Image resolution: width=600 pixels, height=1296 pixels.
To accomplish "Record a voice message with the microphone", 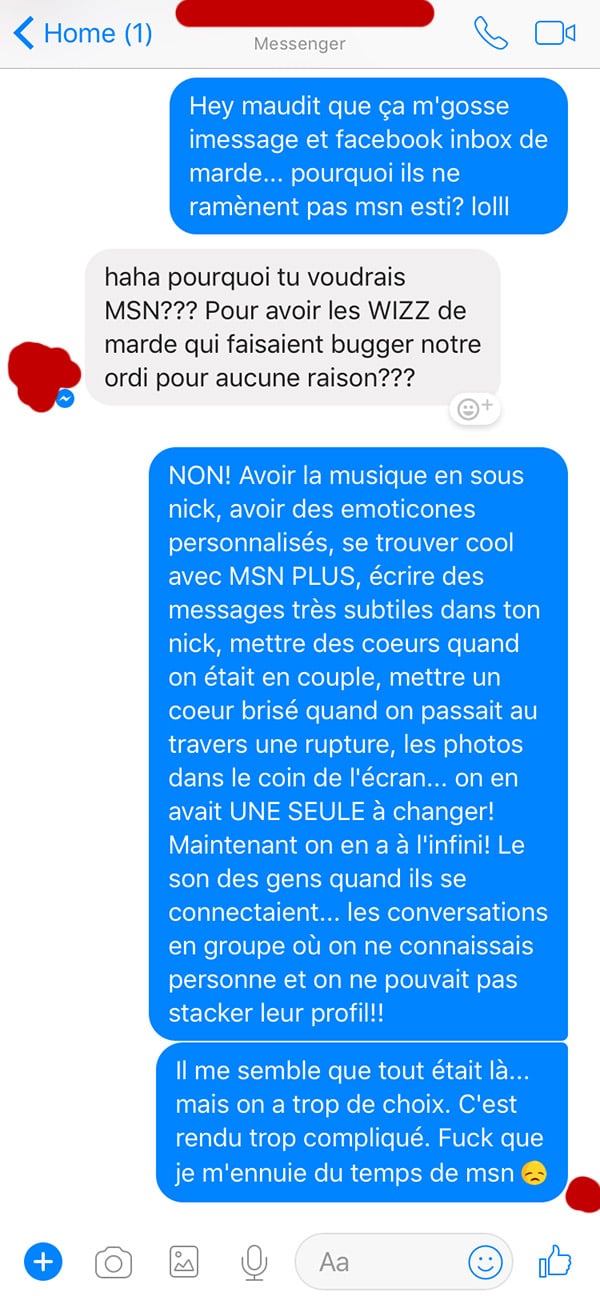I will pyautogui.click(x=255, y=1264).
